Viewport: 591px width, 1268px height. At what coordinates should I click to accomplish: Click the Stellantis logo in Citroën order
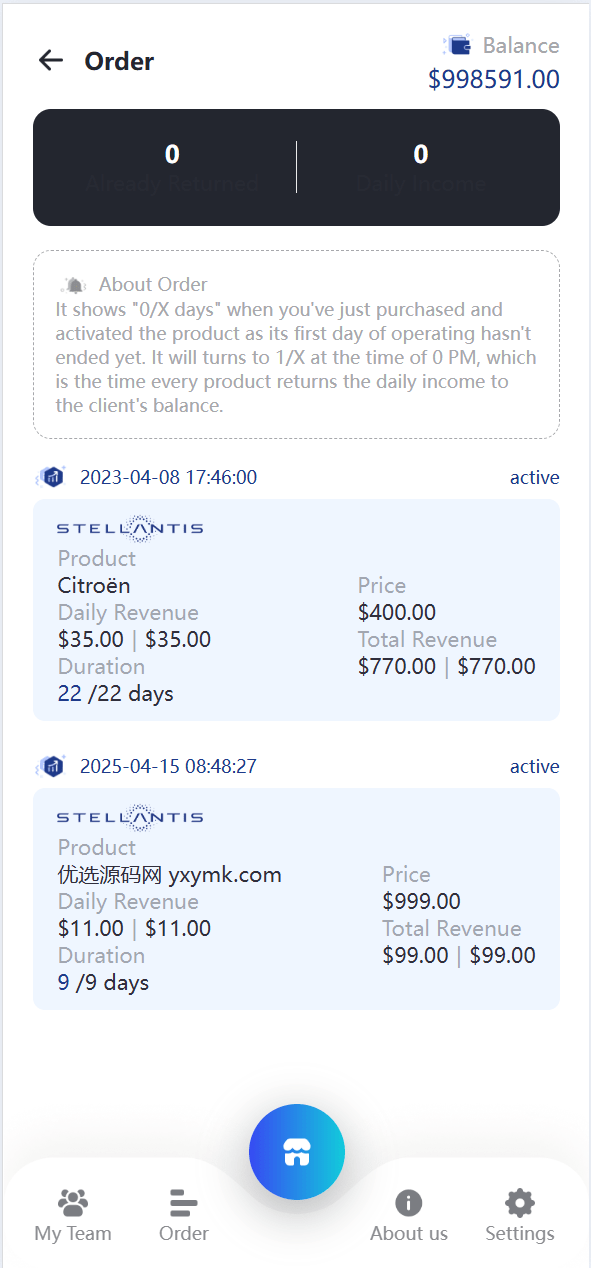click(x=130, y=528)
